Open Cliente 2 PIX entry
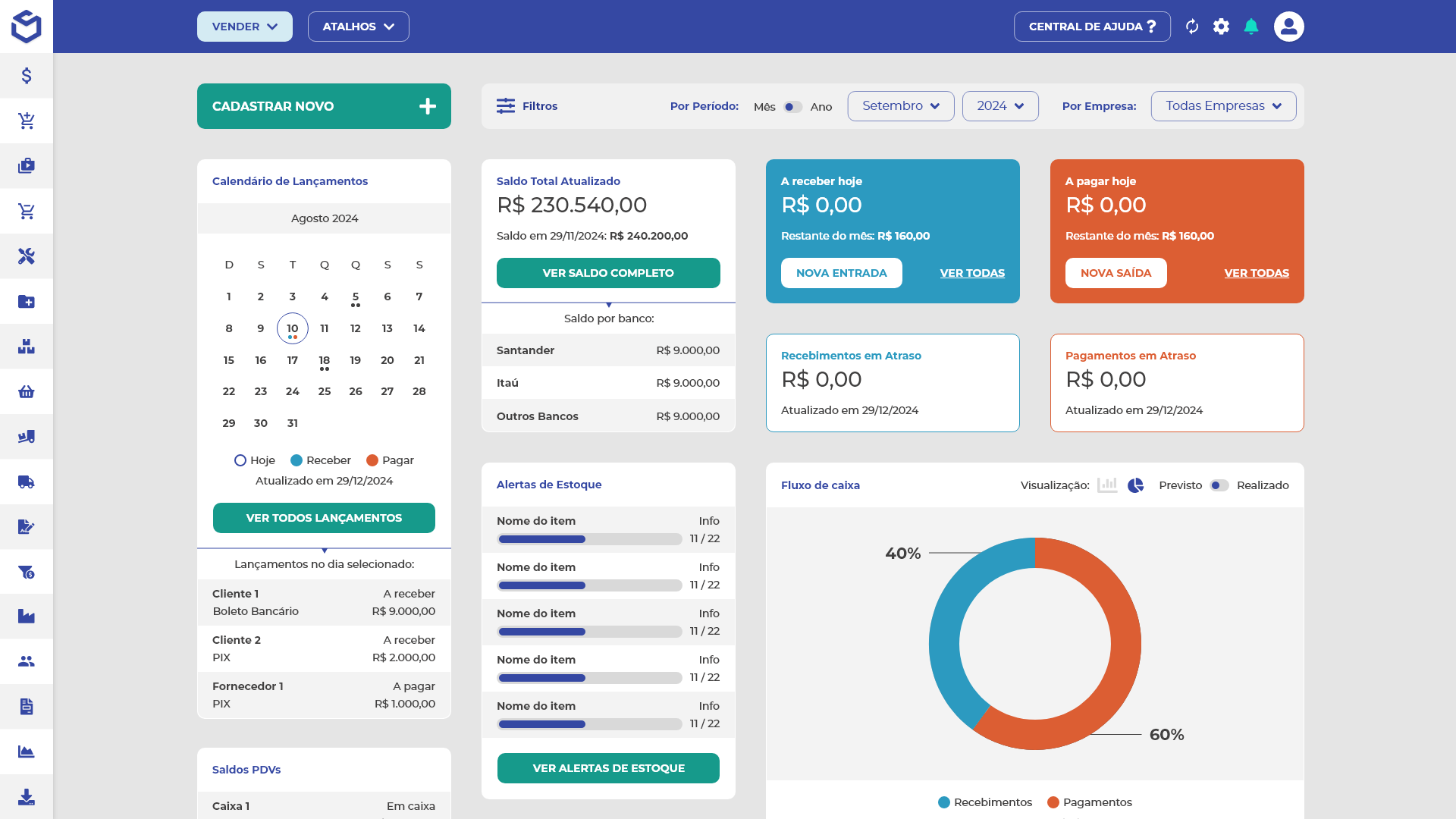The image size is (1456, 819). [324, 648]
